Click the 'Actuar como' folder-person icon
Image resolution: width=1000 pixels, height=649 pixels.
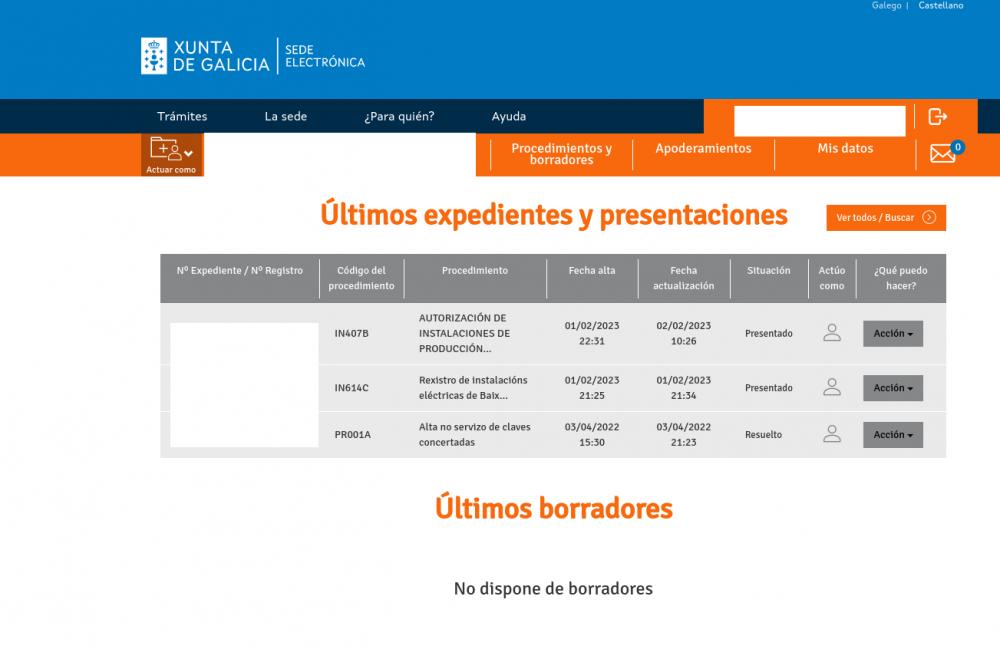[x=172, y=154]
